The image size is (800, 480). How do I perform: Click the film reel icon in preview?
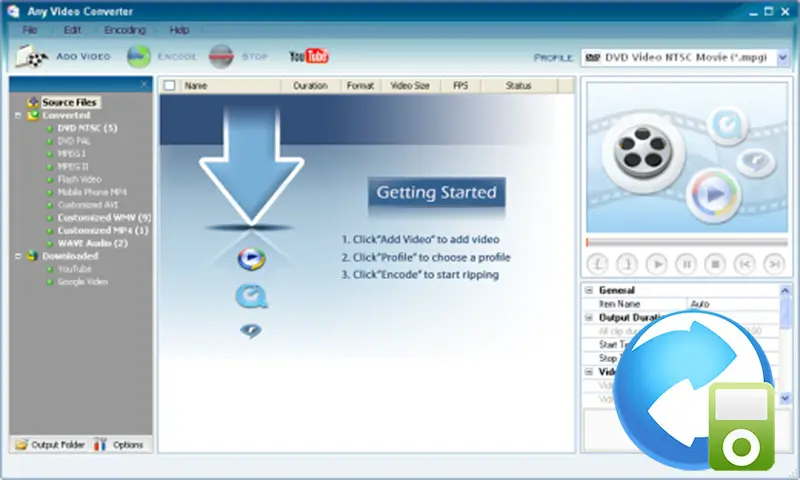click(x=642, y=151)
